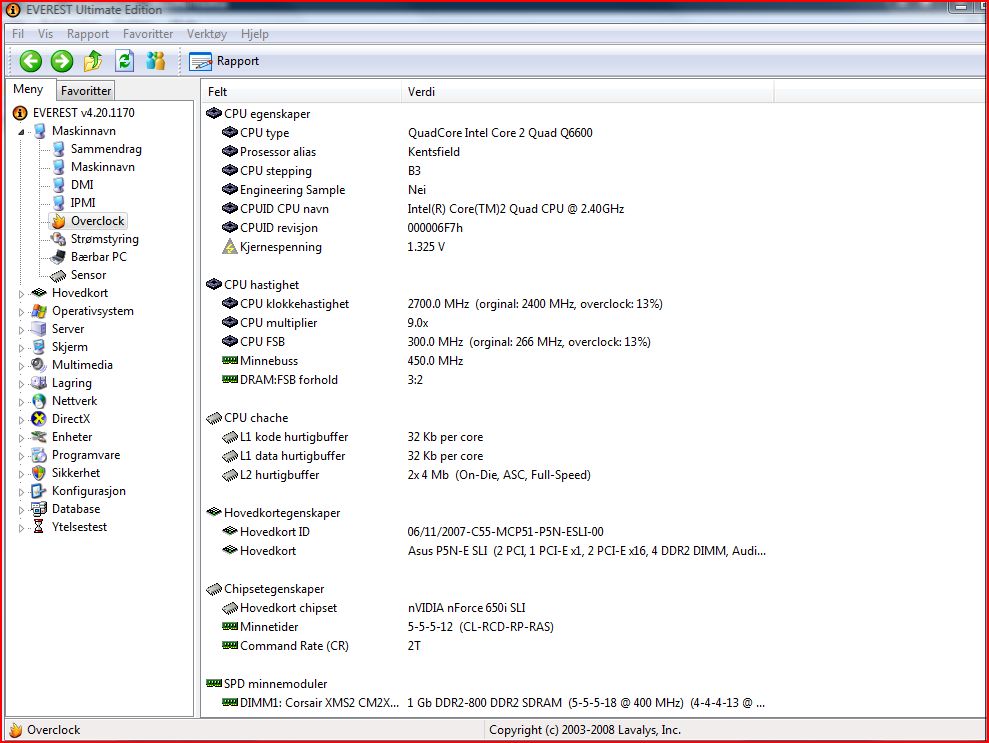This screenshot has width=989, height=743.
Task: Click the users toolbar icon
Action: coord(155,61)
